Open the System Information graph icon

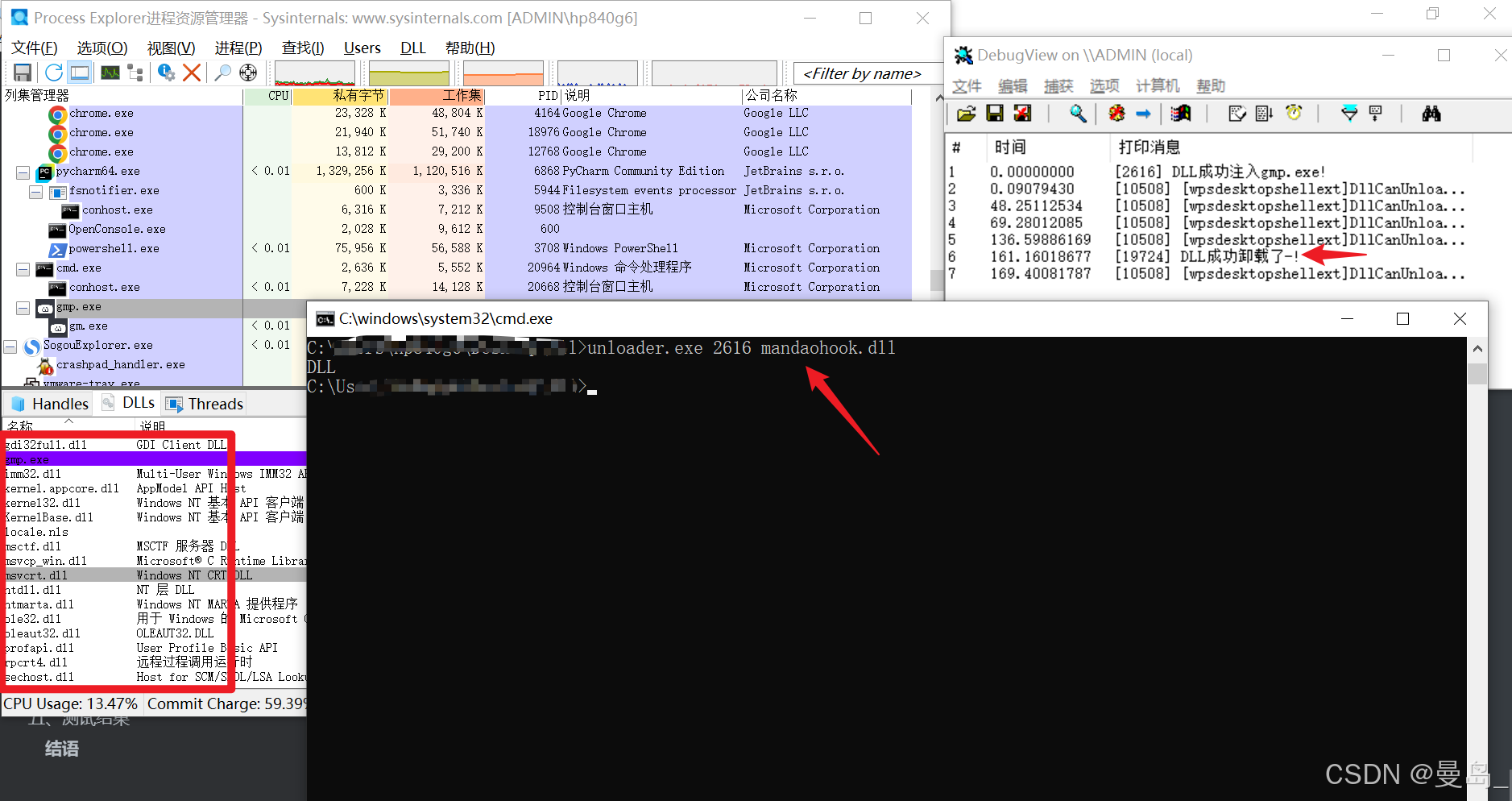point(110,73)
